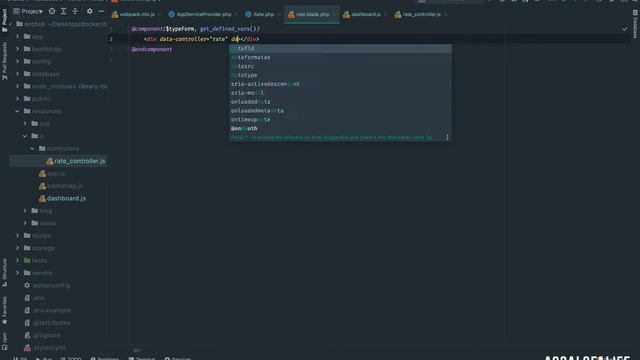This screenshot has width=640, height=360.
Task: Open the completion popup three-dots menu
Action: (x=447, y=138)
